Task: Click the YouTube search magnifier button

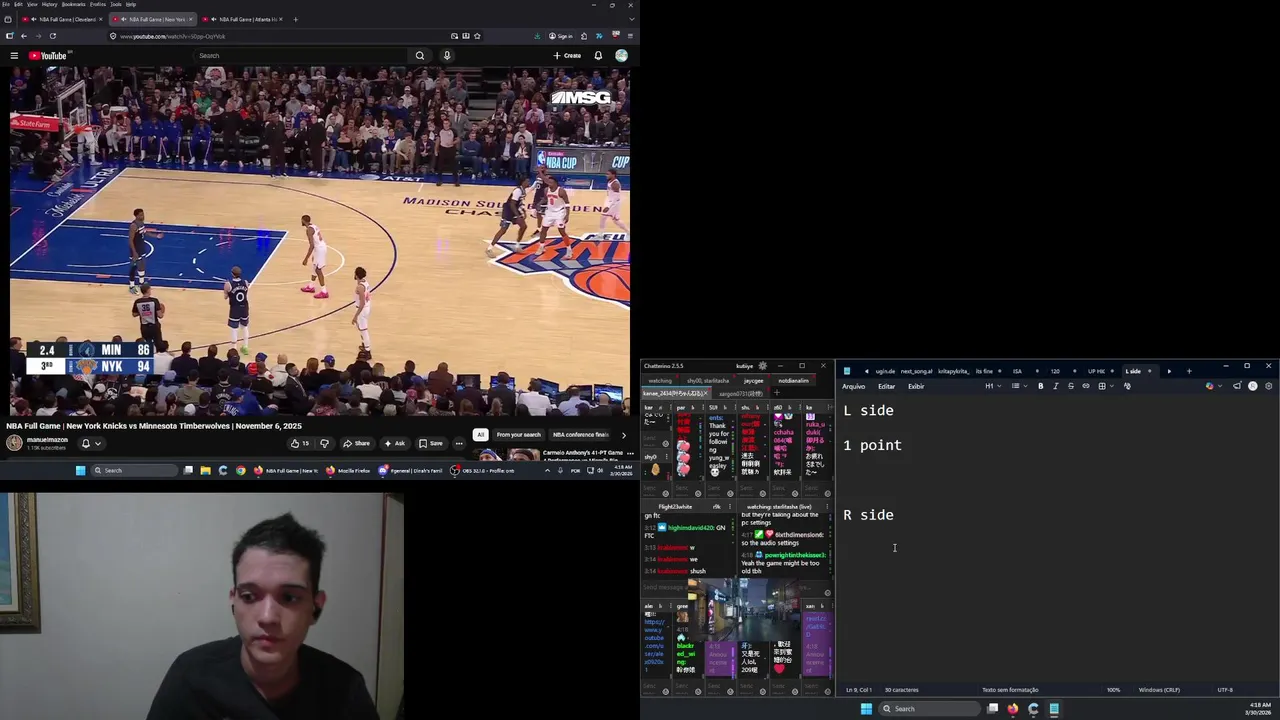Action: 420,56
